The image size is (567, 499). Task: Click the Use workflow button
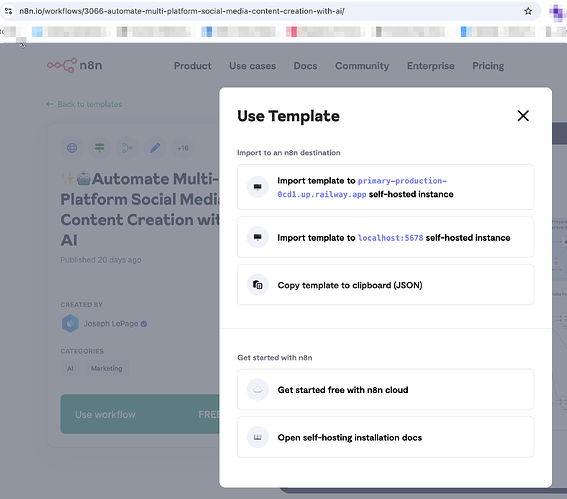pos(140,414)
